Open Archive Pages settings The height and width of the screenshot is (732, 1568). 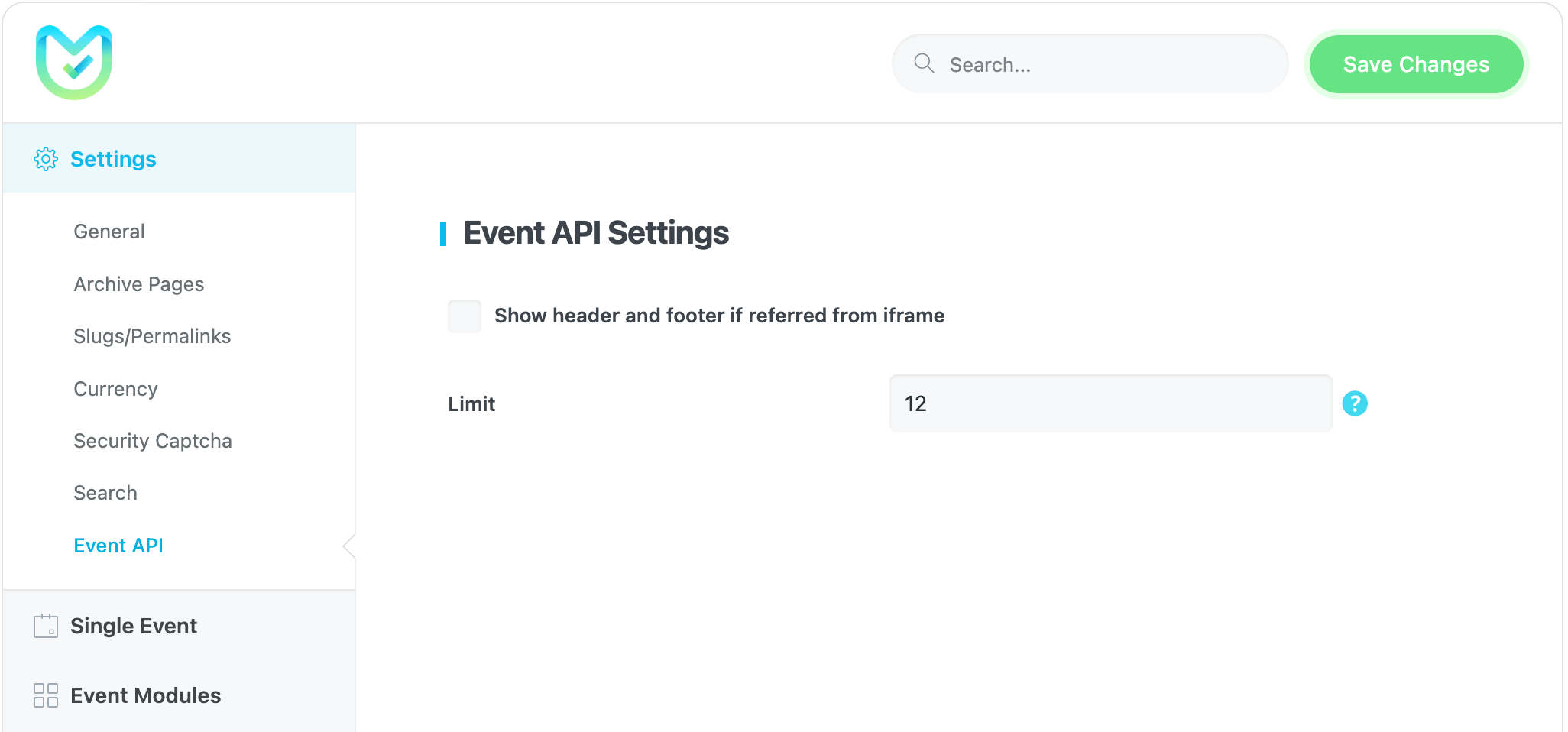click(x=139, y=284)
